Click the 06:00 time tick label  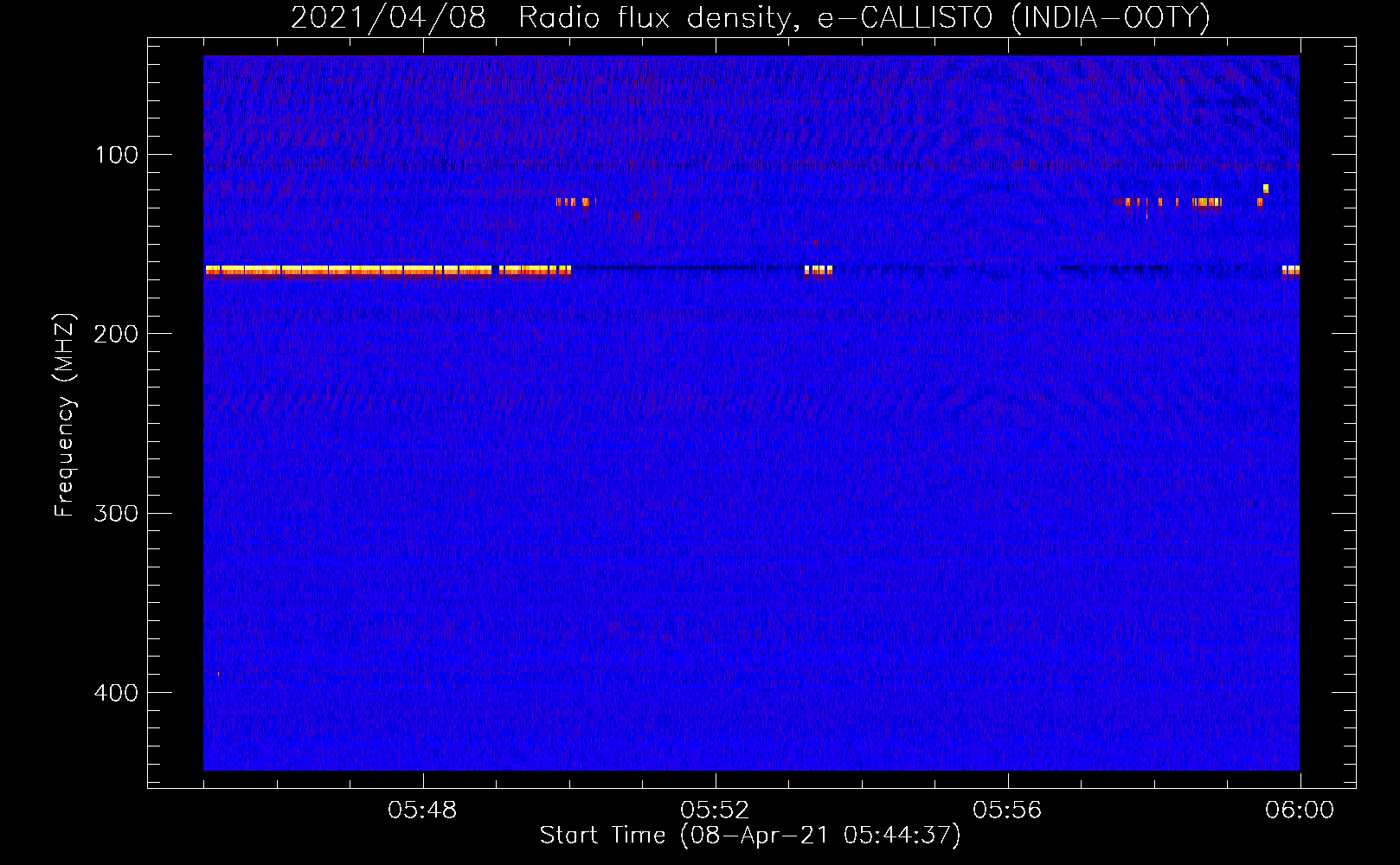[x=1300, y=811]
